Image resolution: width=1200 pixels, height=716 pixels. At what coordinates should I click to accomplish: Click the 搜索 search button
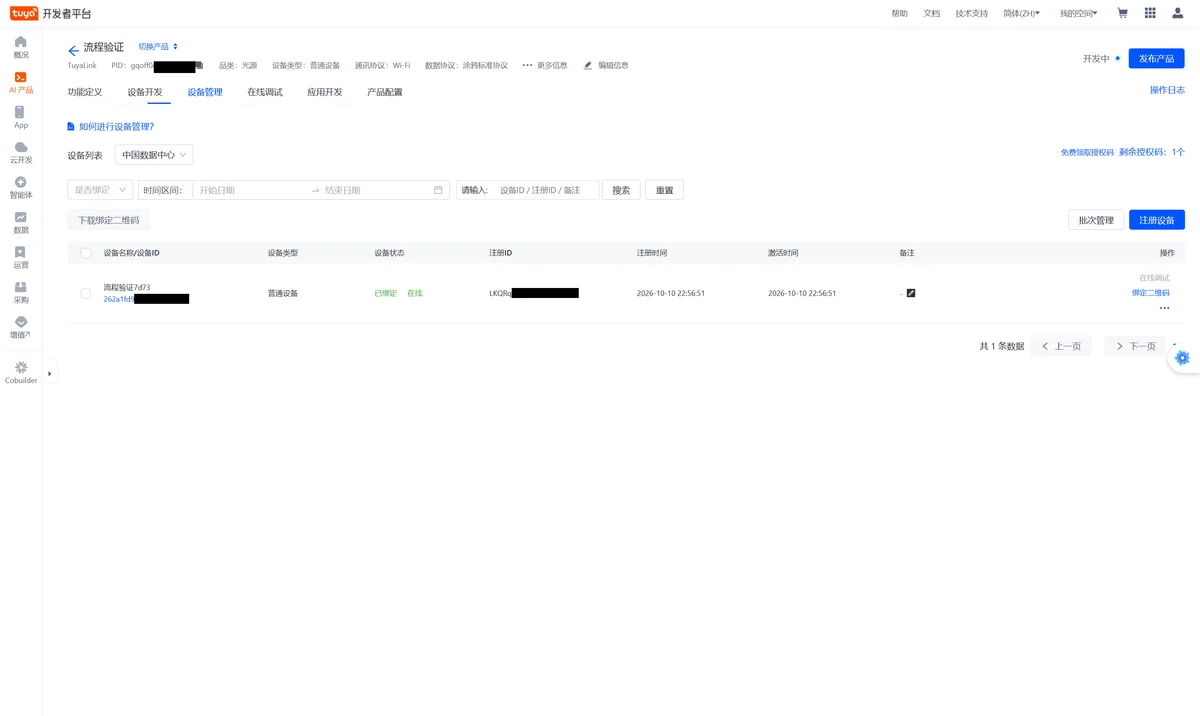click(x=621, y=190)
